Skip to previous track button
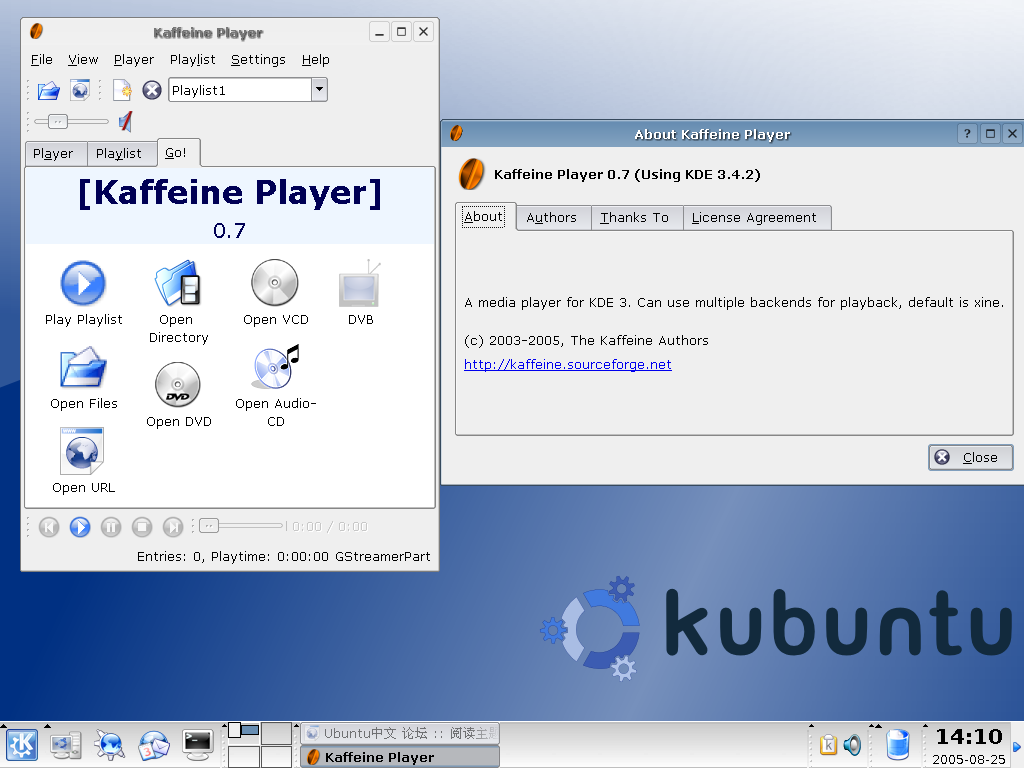This screenshot has width=1024, height=768. pyautogui.click(x=49, y=527)
